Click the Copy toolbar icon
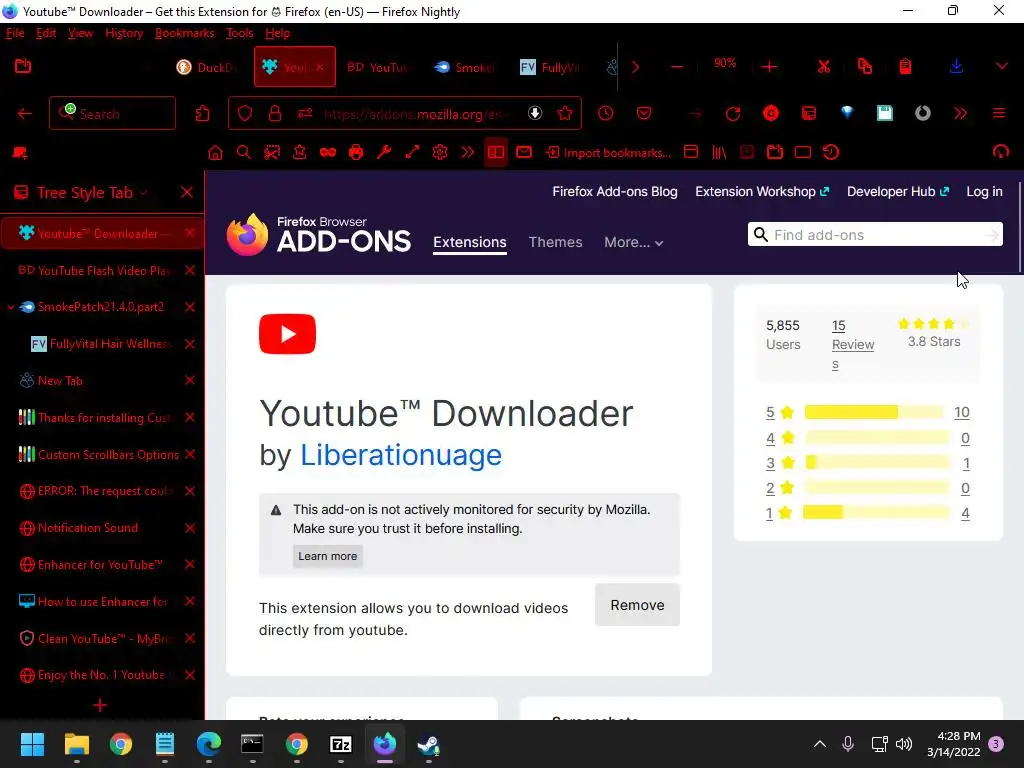This screenshot has height=768, width=1024. tap(865, 67)
